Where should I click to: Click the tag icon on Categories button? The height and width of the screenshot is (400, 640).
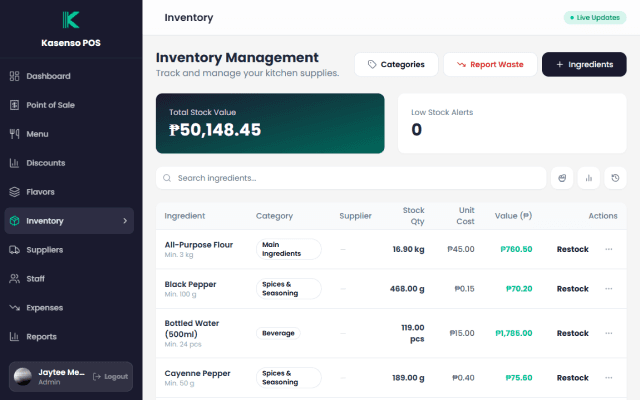372,64
